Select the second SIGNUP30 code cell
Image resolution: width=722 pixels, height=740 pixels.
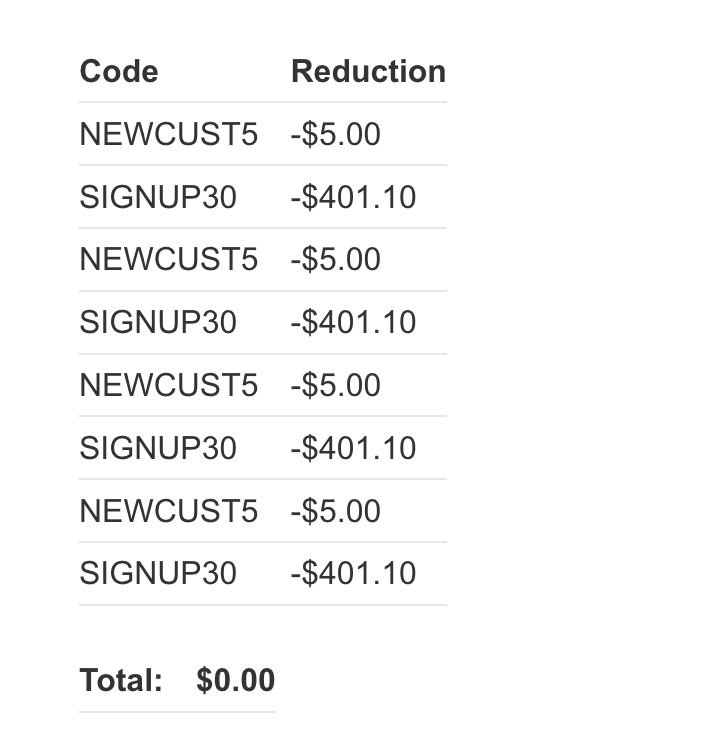tap(158, 322)
